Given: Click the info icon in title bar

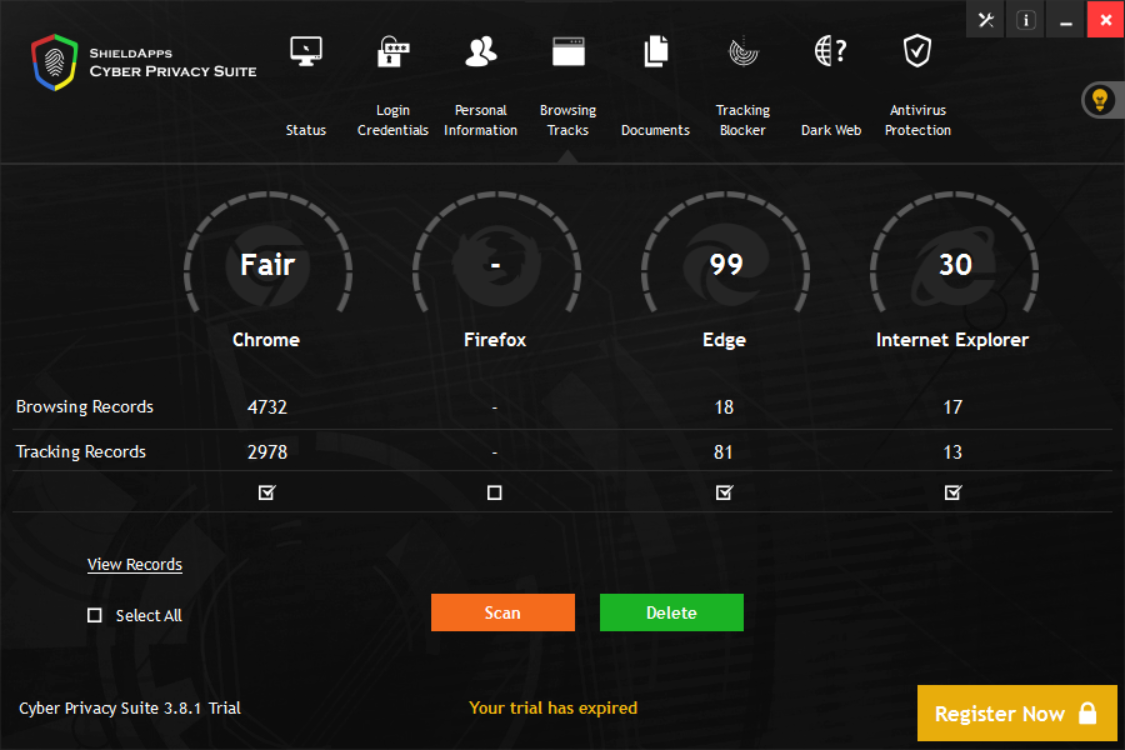Looking at the screenshot, I should (1026, 20).
